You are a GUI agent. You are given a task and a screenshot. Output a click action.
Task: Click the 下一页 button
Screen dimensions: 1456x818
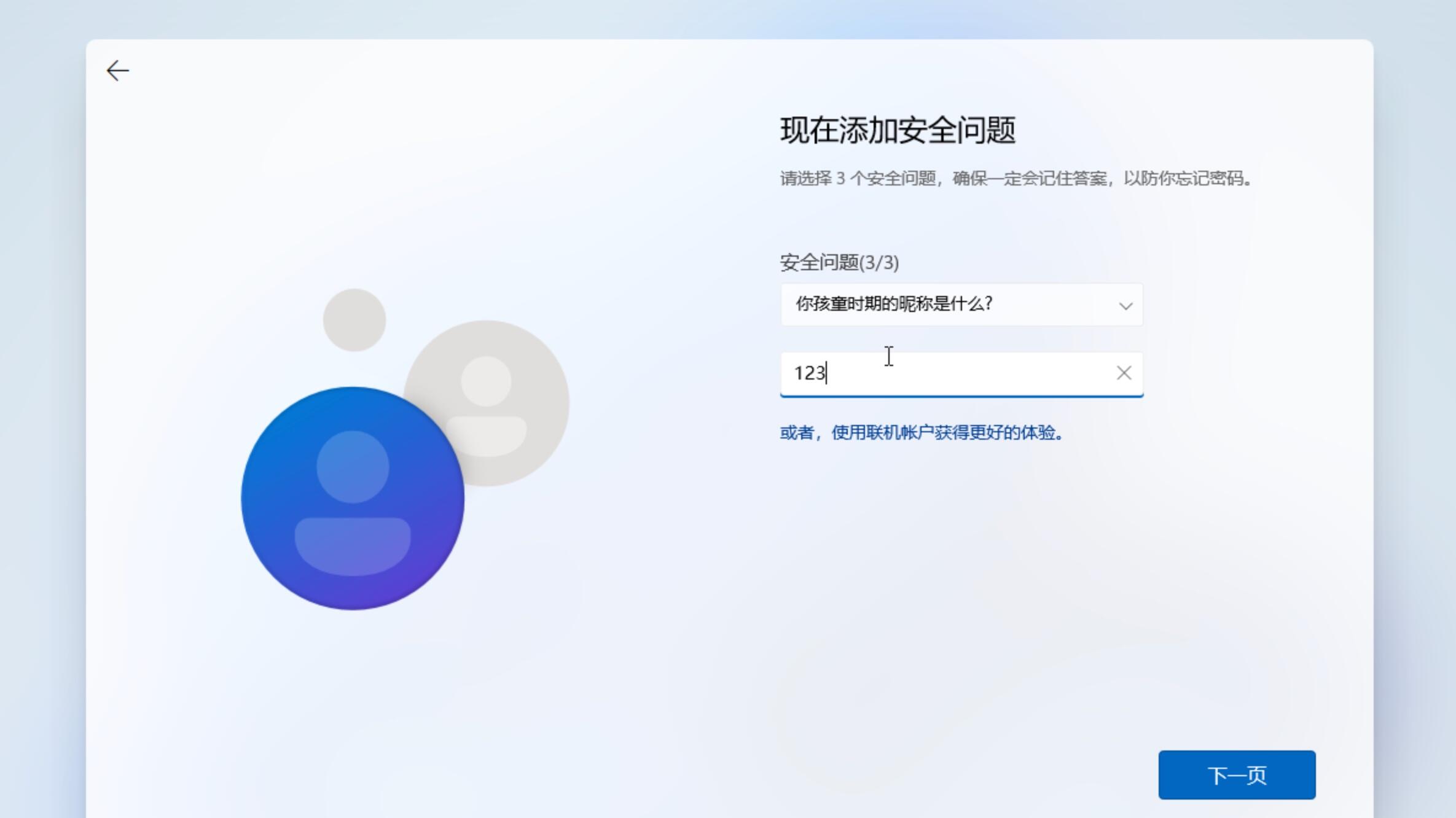[x=1237, y=775]
